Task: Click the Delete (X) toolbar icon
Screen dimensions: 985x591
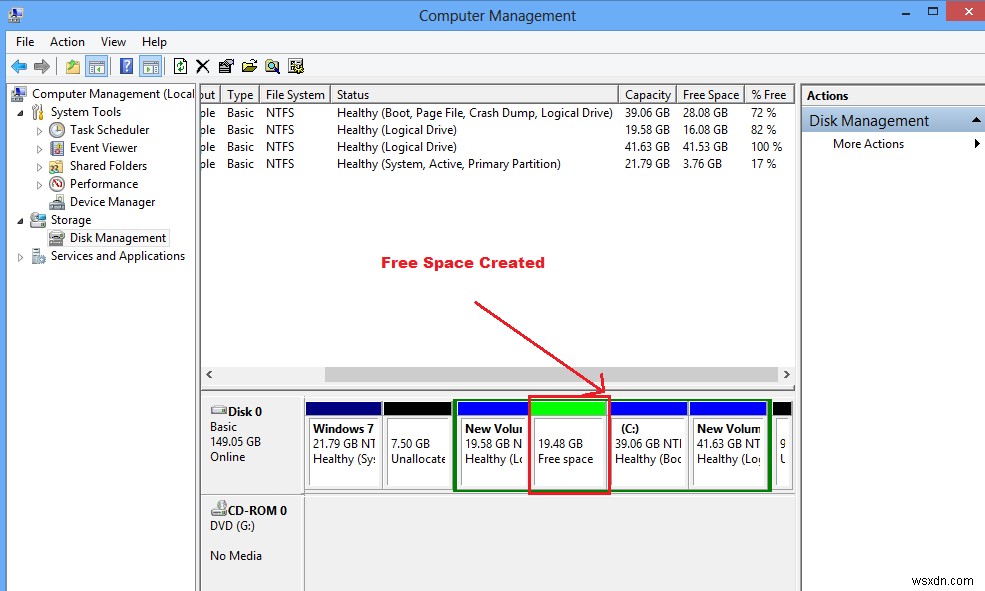Action: tap(203, 66)
